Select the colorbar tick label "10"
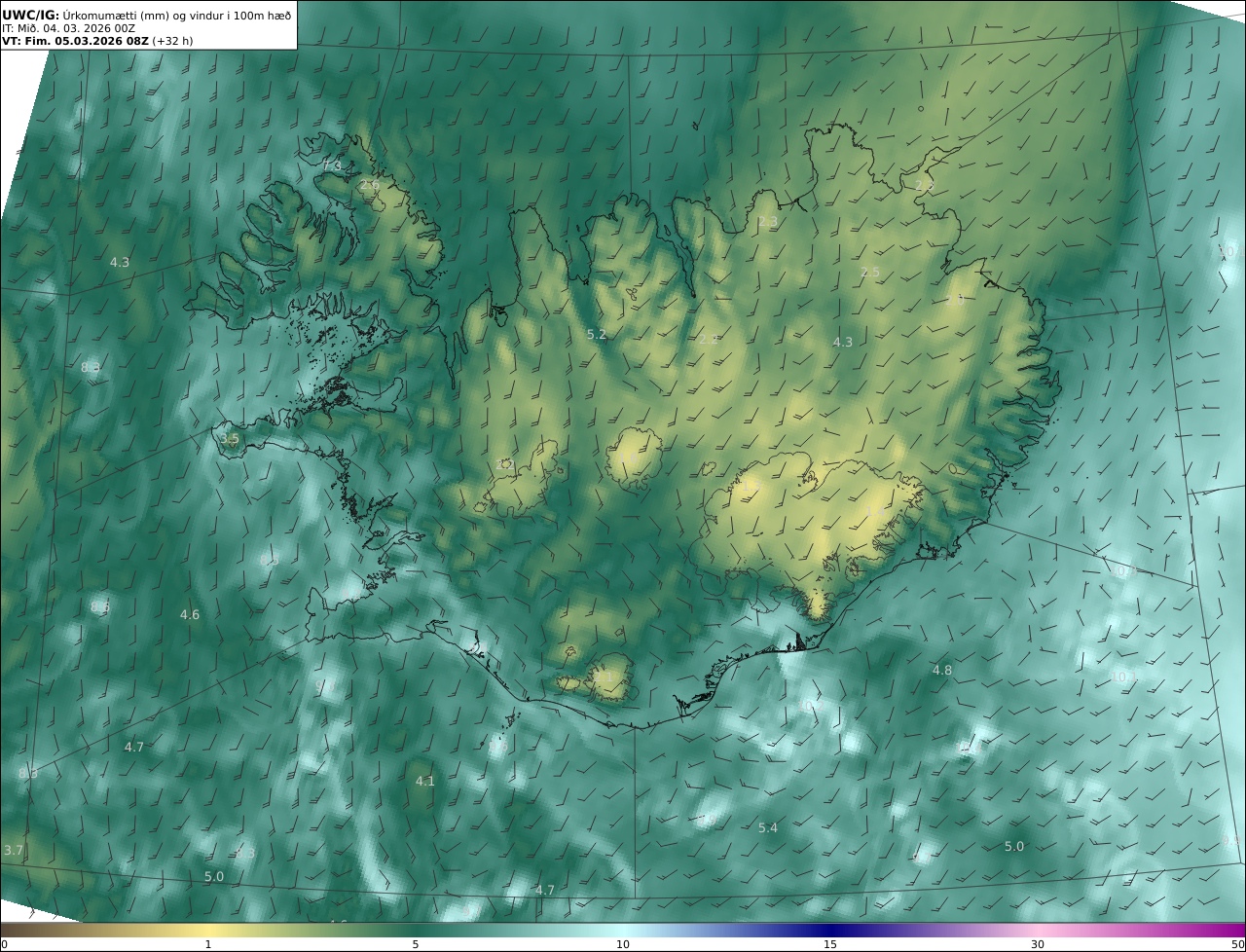 coord(623,944)
